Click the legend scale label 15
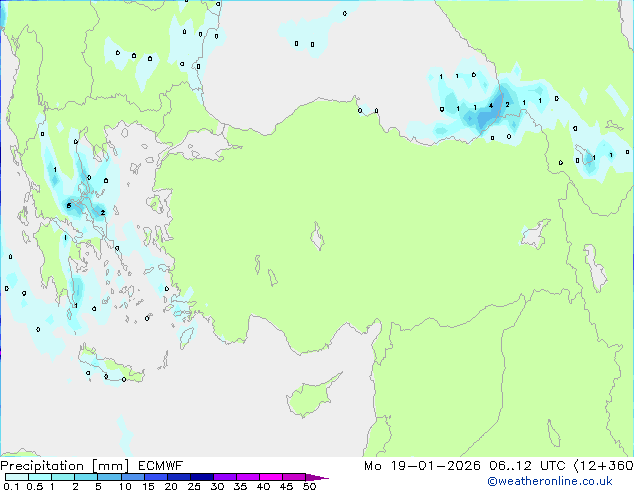Screen dimensions: 634x490 pyautogui.click(x=148, y=486)
